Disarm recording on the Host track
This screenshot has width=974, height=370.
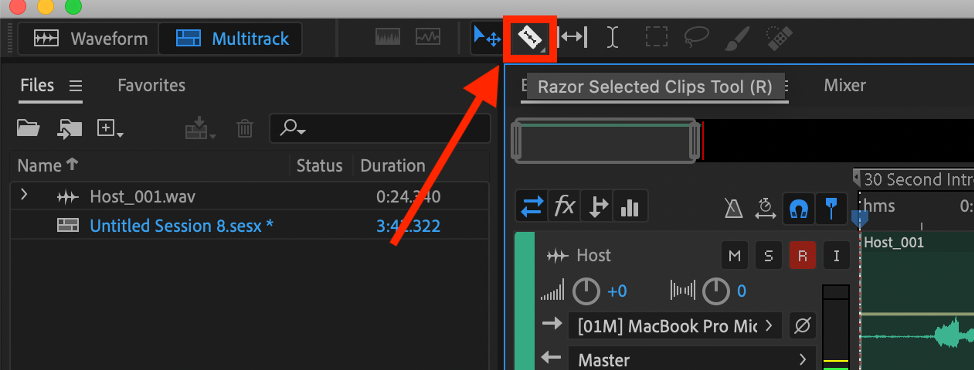(x=803, y=256)
